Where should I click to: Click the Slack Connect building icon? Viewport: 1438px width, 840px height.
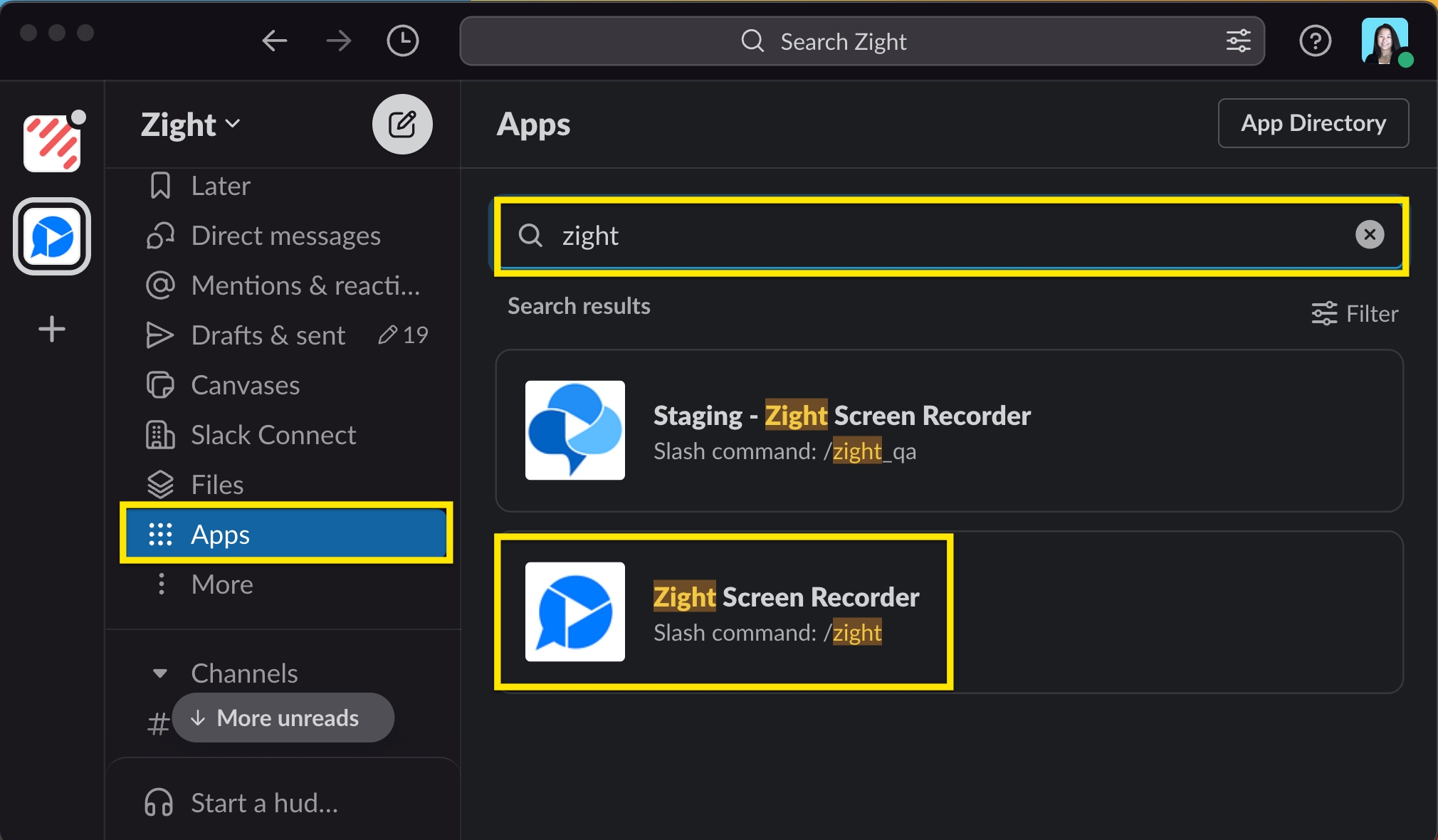160,435
